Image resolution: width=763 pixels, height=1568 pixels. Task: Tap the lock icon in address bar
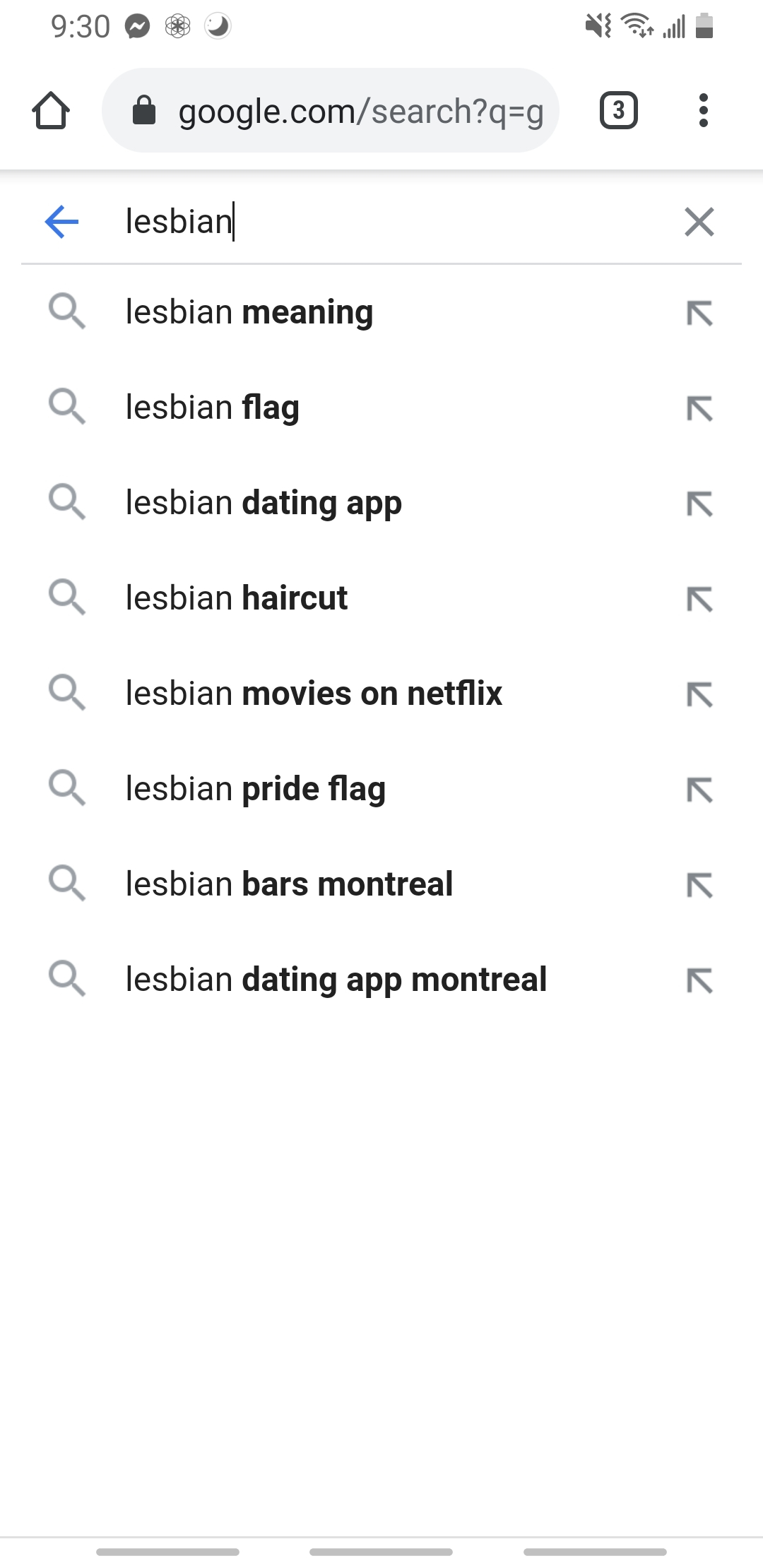144,111
